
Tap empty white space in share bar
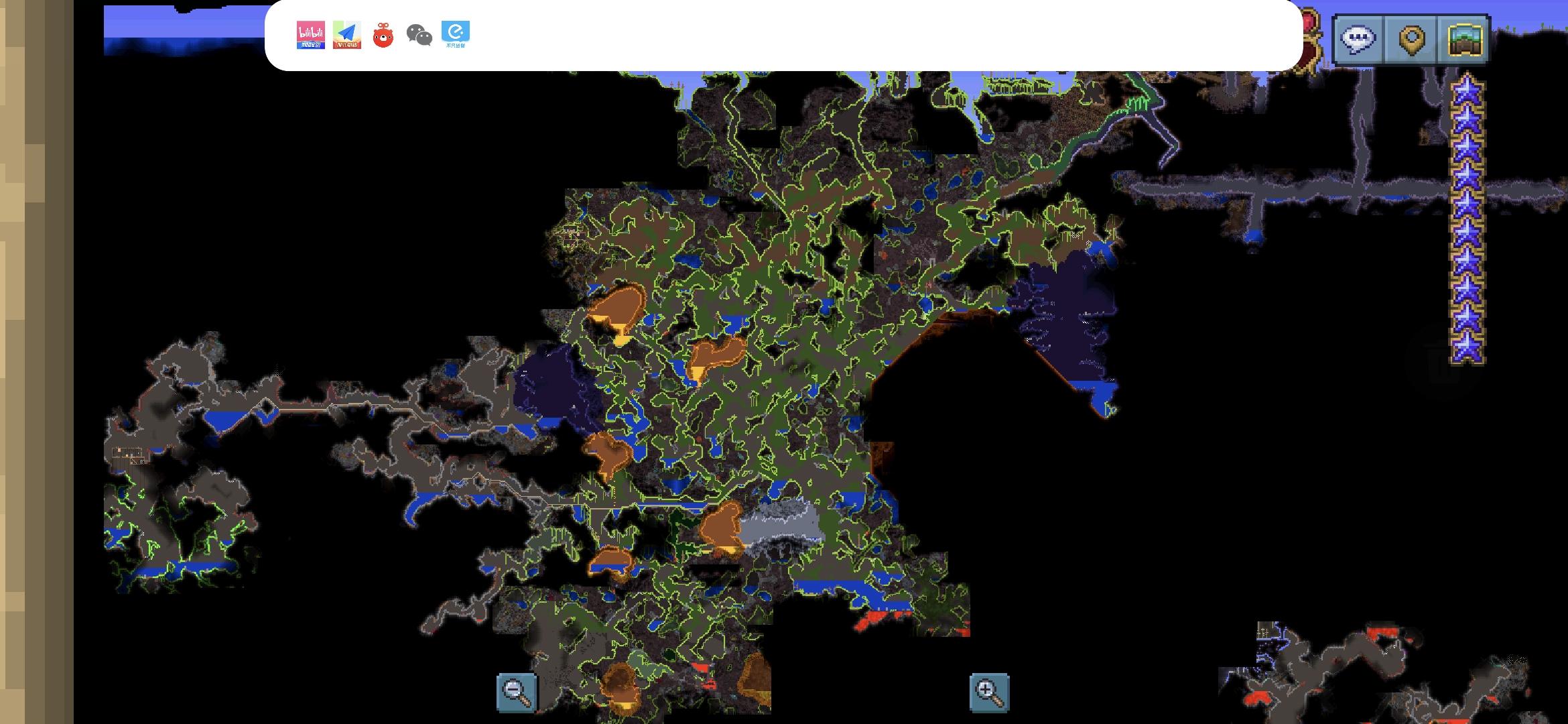pyautogui.click(x=804, y=37)
